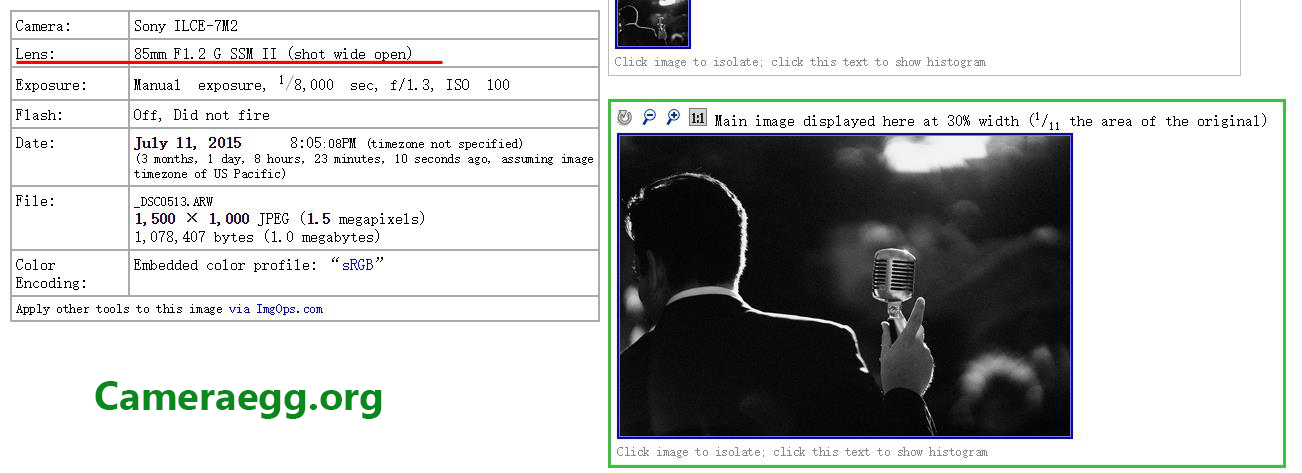
Task: Zoom out with the minus magnifier icon
Action: point(649,118)
